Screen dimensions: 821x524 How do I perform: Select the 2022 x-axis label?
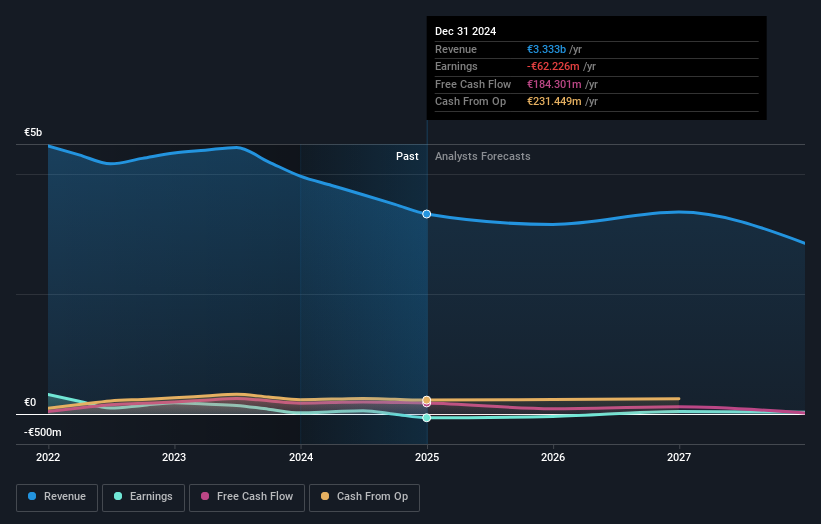click(x=48, y=458)
